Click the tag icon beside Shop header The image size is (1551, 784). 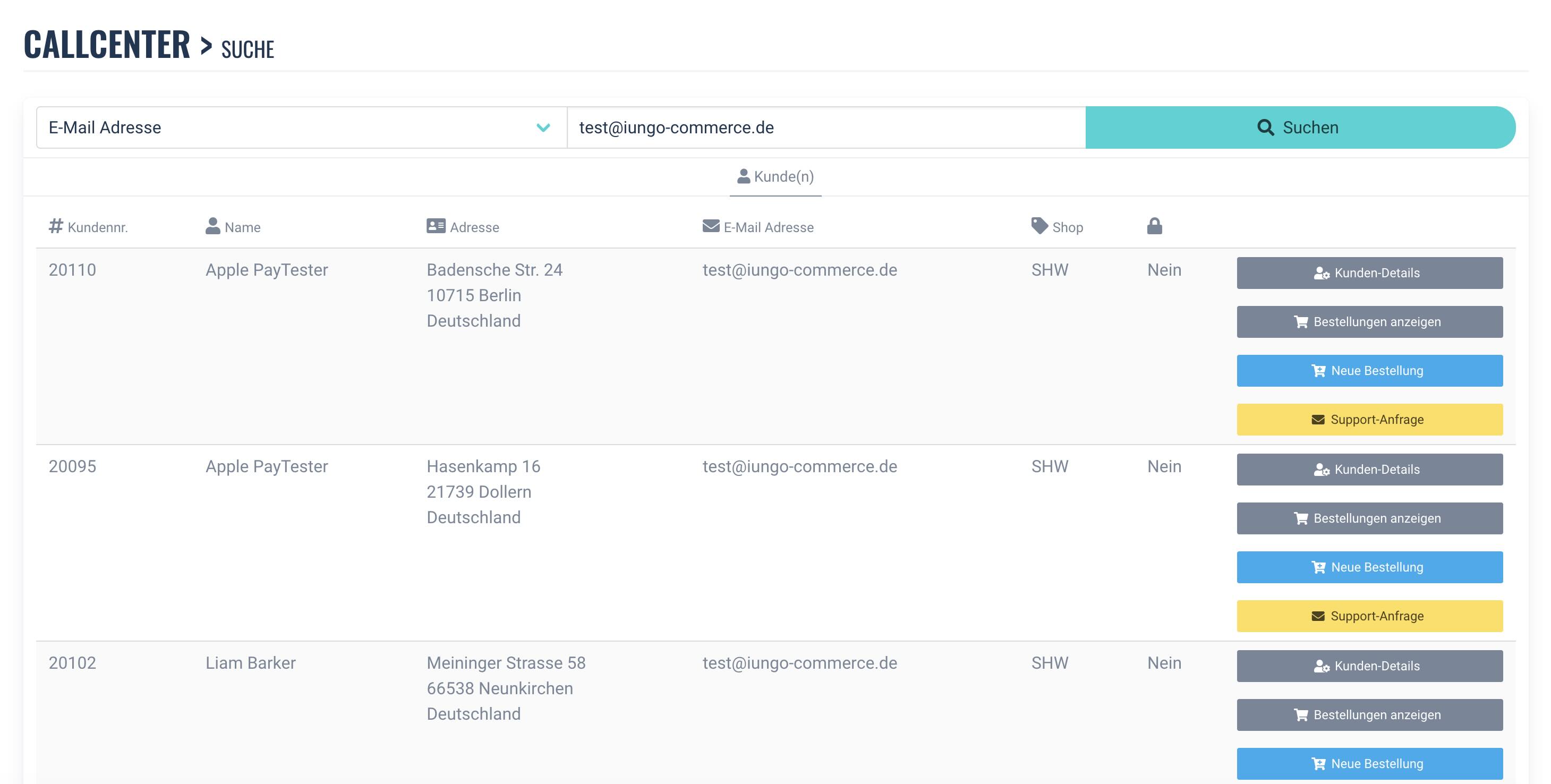click(1039, 226)
